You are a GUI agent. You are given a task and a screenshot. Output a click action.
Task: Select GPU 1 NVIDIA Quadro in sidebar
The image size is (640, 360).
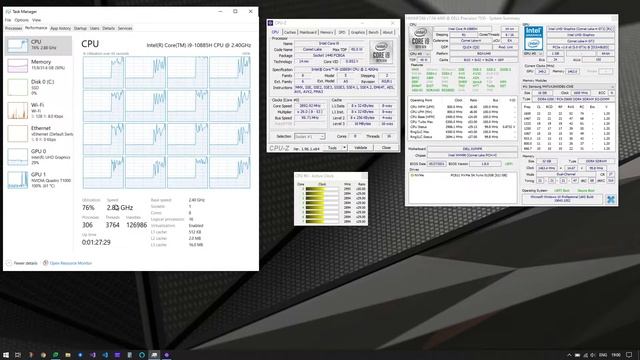38,180
